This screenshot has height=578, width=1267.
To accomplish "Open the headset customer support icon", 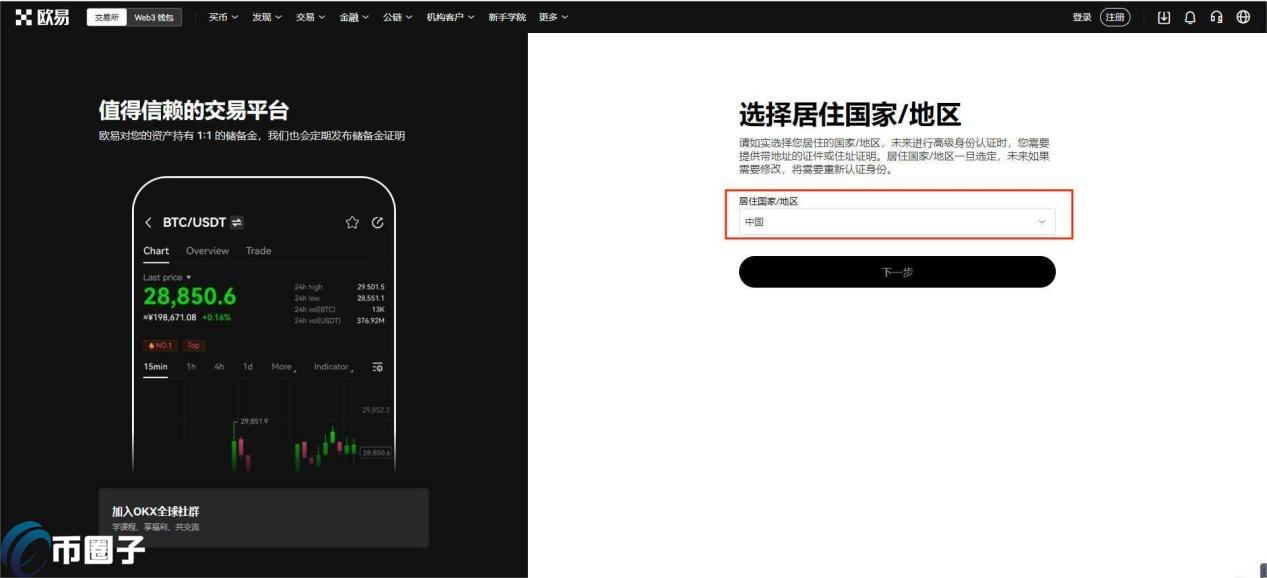I will point(1217,17).
